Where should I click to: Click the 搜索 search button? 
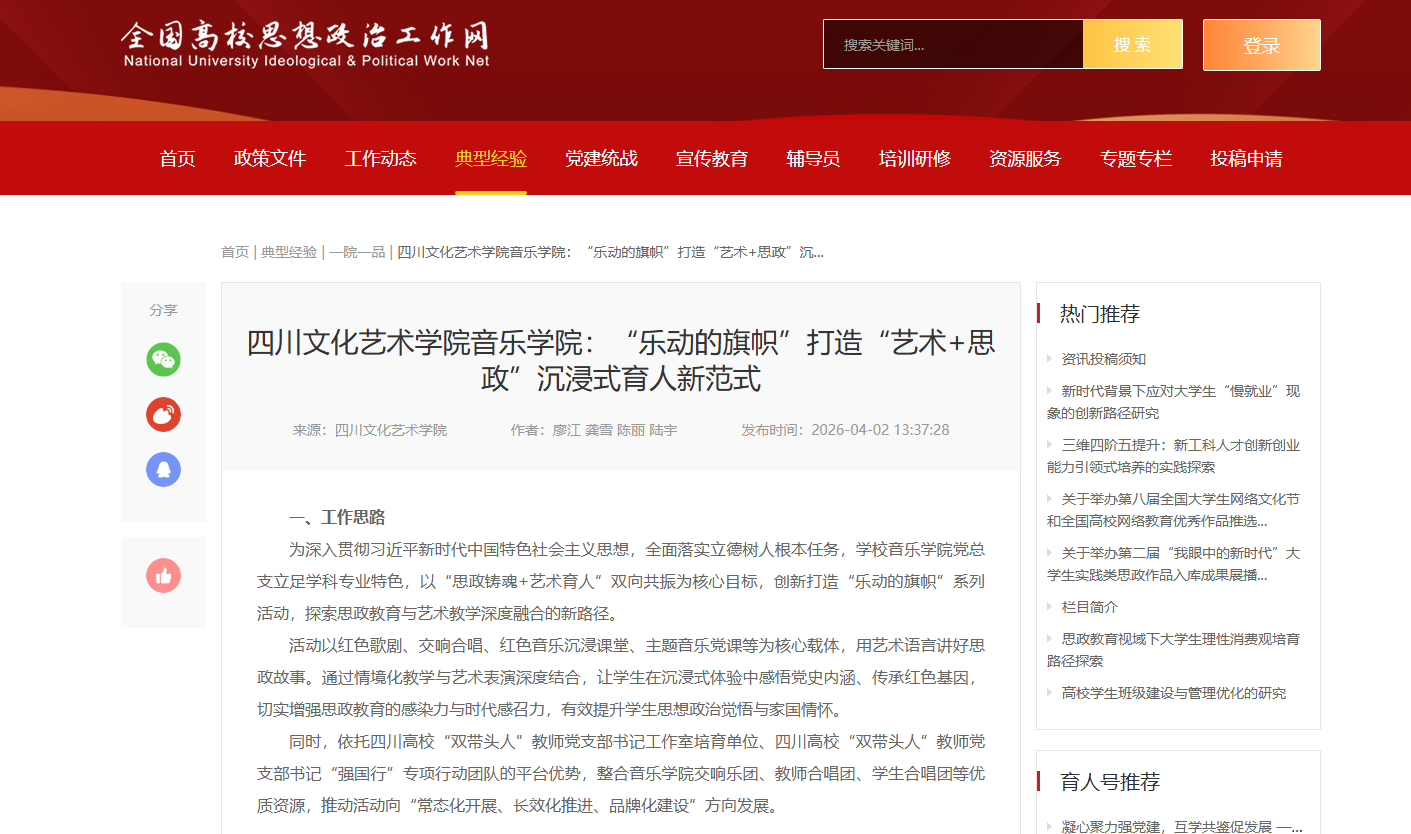coord(1132,45)
